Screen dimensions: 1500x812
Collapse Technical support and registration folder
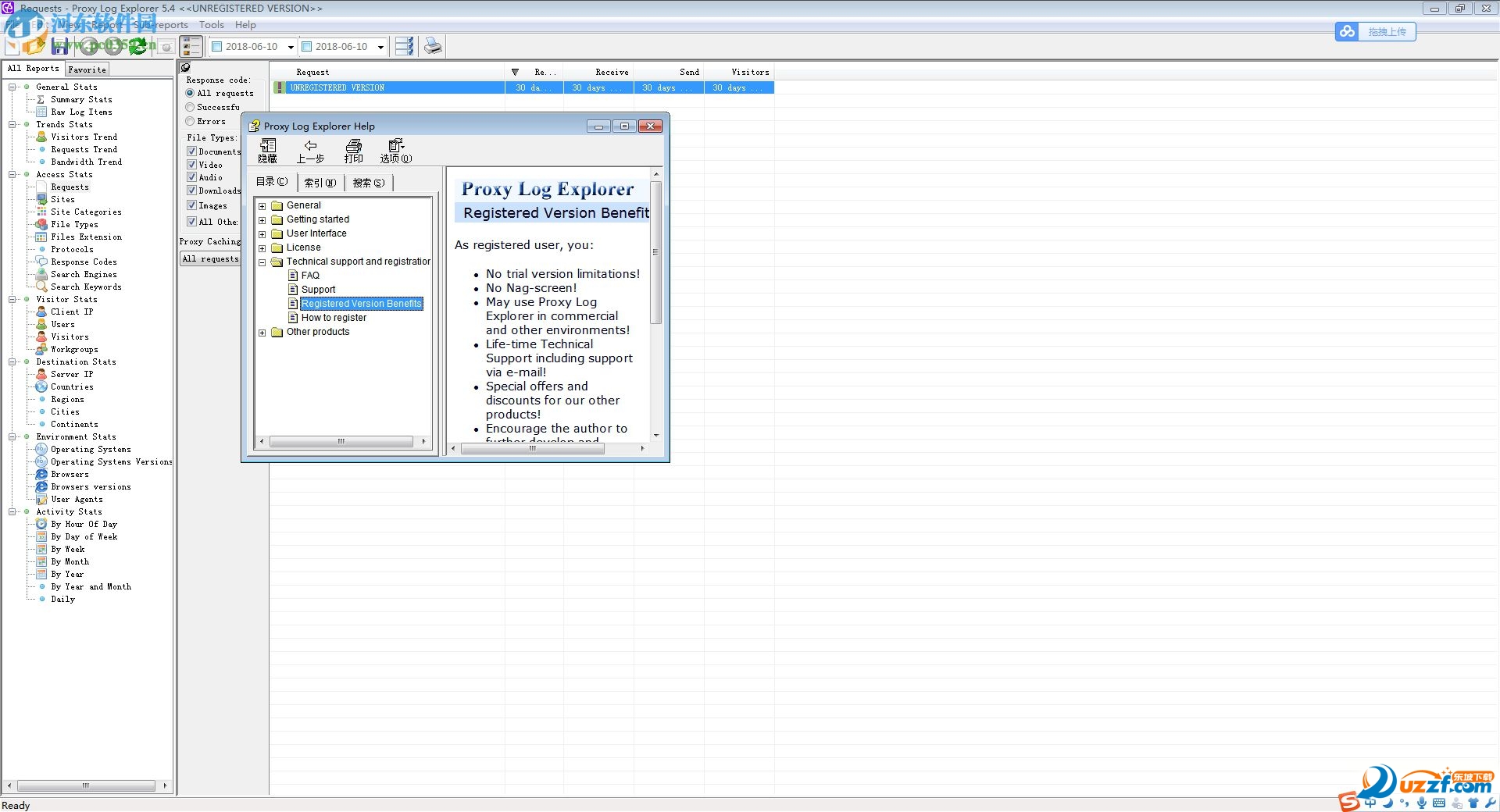pyautogui.click(x=262, y=262)
